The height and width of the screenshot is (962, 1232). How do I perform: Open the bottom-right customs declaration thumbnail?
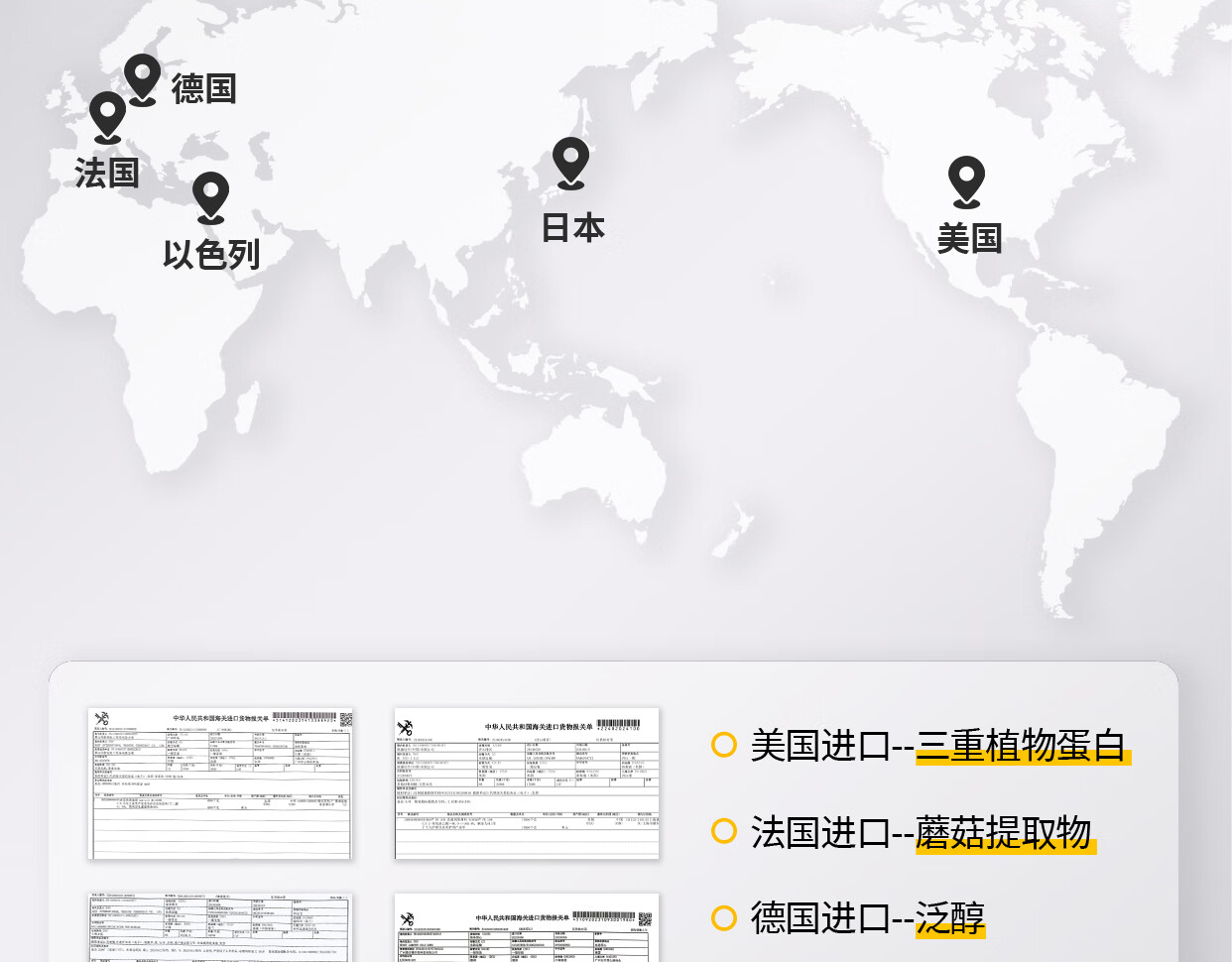[x=527, y=927]
